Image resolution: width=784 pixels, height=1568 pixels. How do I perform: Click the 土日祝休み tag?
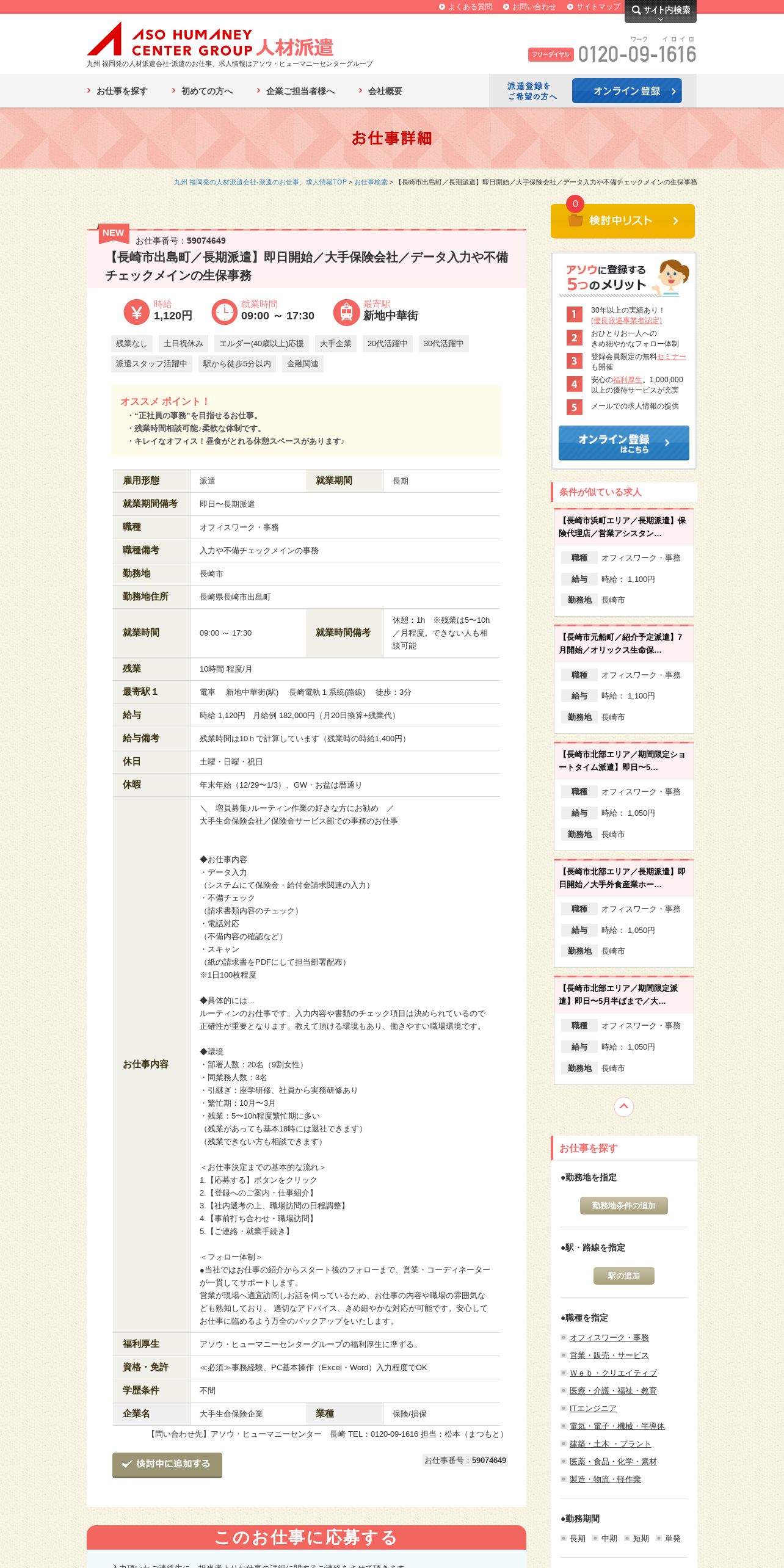click(183, 344)
